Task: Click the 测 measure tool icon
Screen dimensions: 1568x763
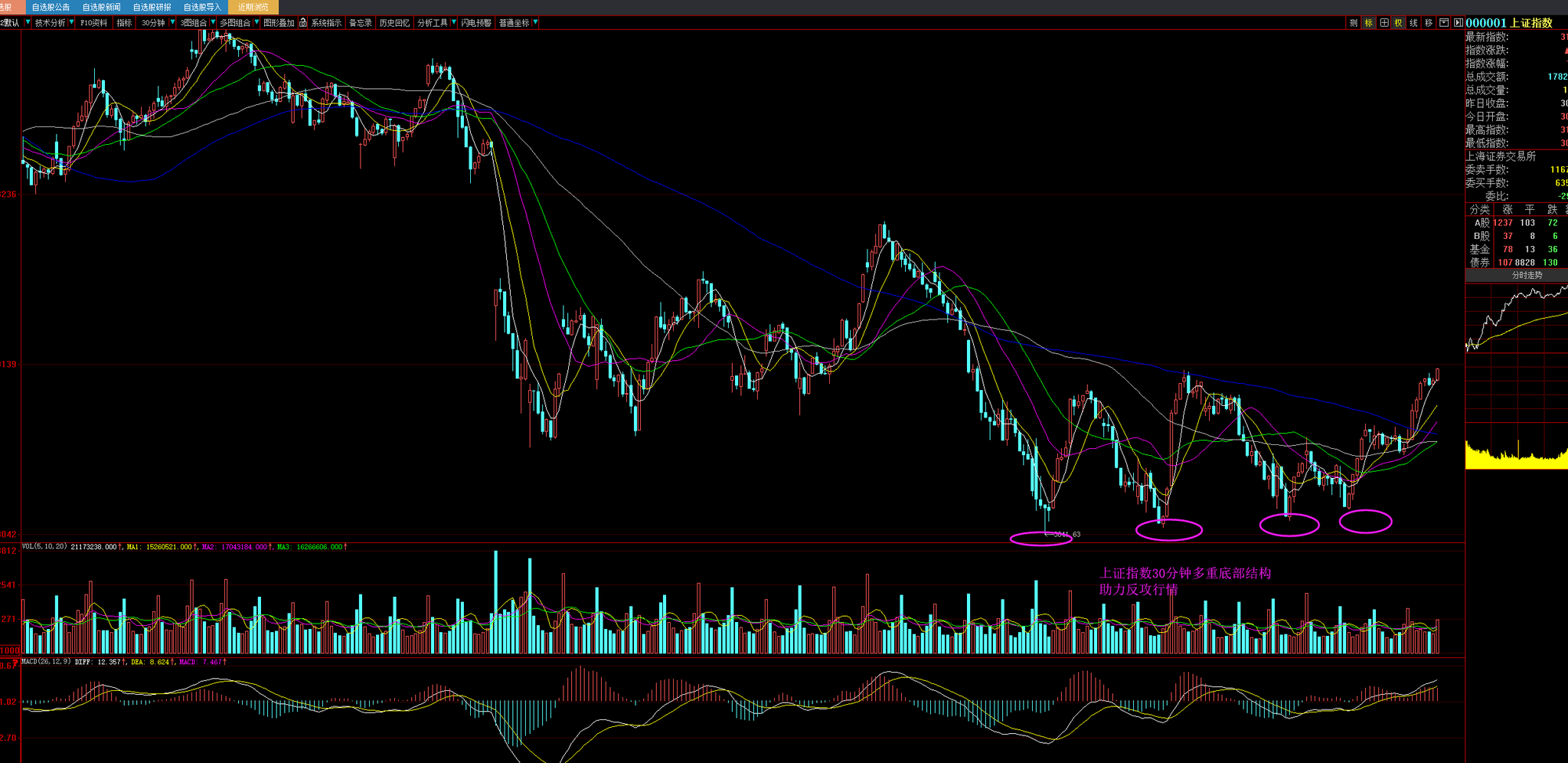Action: click(x=1354, y=23)
